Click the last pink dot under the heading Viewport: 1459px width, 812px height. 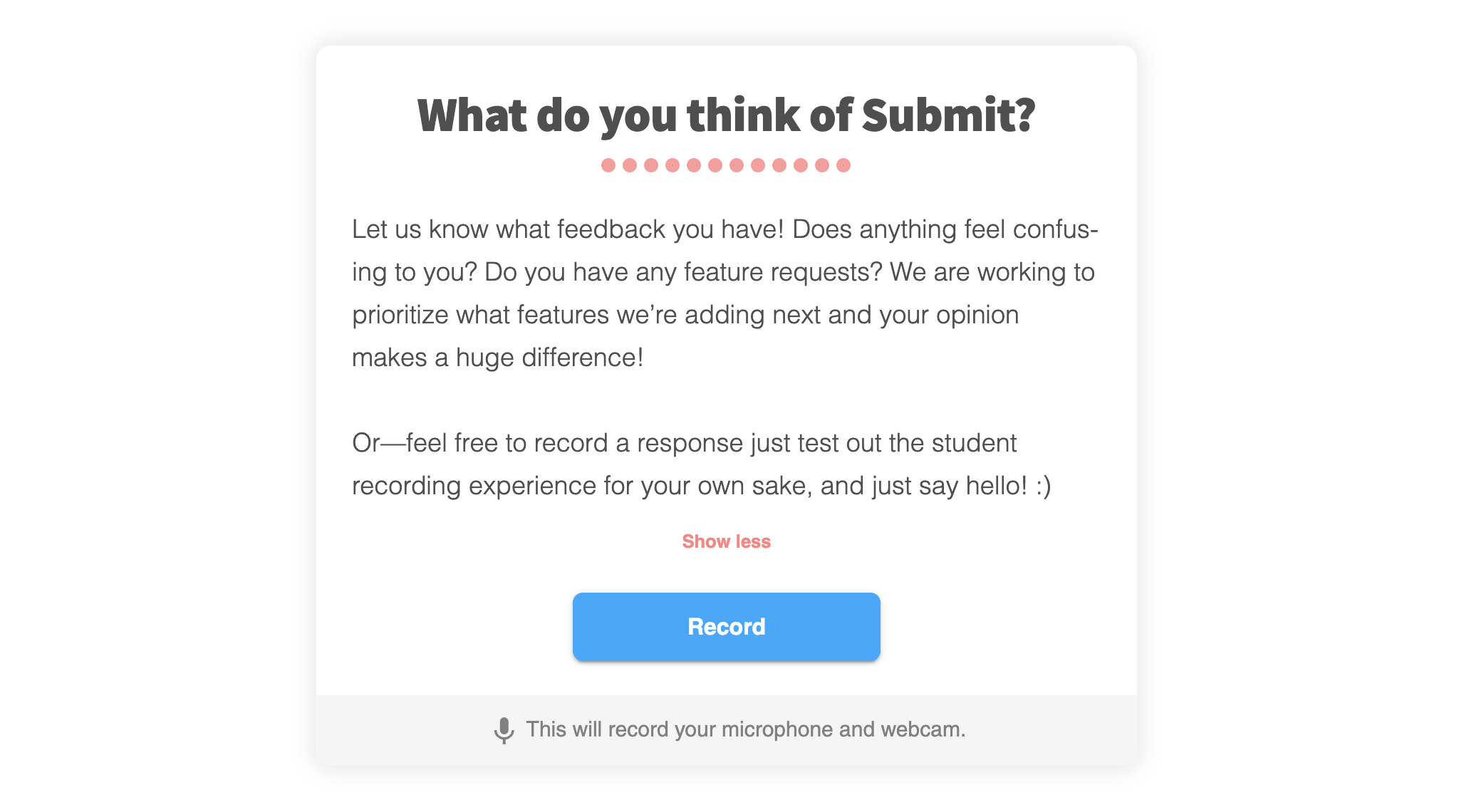click(843, 165)
